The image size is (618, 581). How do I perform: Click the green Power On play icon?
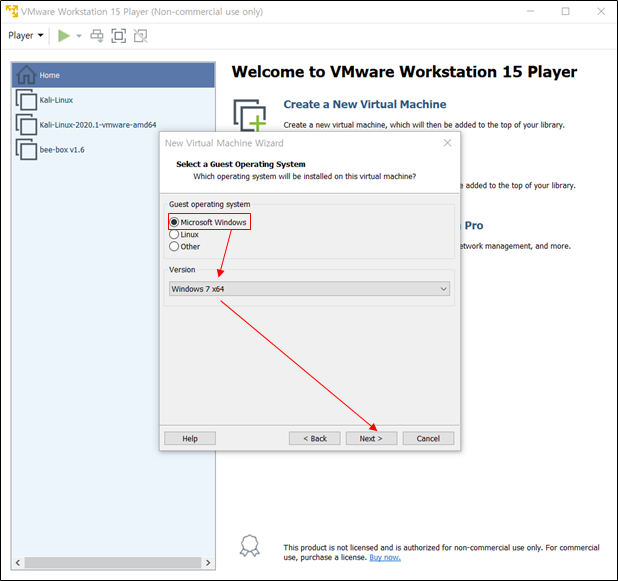tap(64, 35)
